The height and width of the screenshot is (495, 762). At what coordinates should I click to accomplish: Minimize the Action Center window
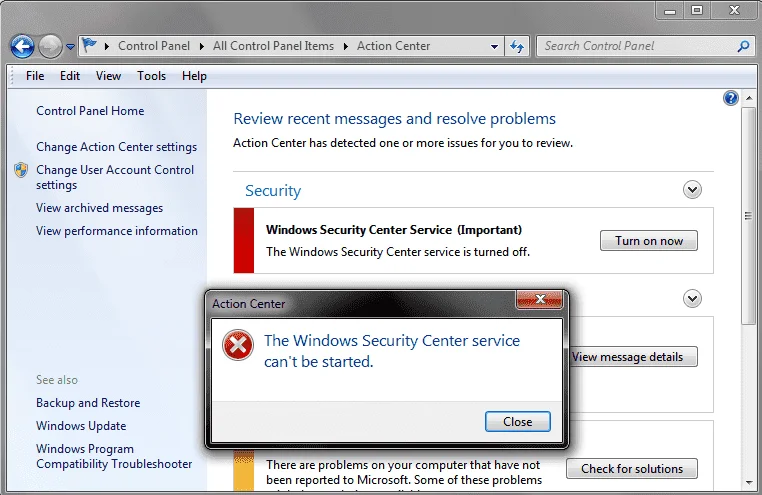670,10
